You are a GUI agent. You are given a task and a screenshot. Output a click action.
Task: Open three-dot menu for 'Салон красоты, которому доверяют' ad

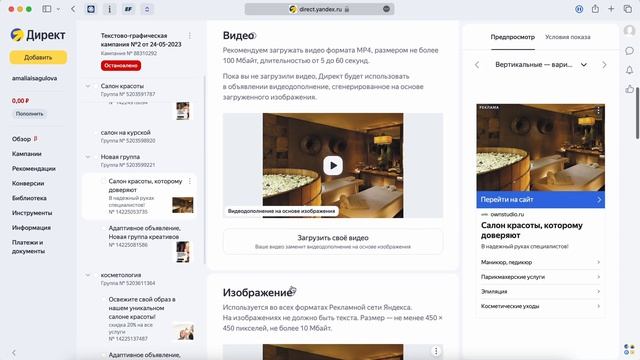pyautogui.click(x=190, y=181)
